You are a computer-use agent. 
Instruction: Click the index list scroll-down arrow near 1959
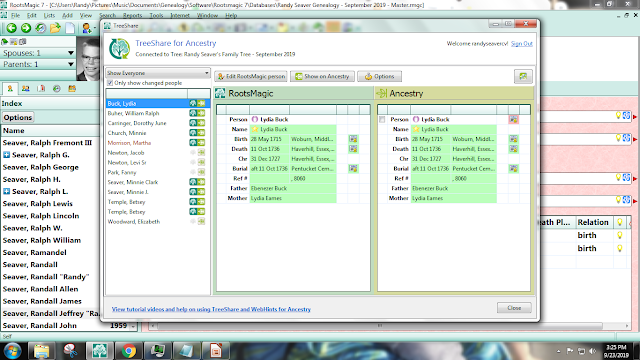(x=133, y=326)
